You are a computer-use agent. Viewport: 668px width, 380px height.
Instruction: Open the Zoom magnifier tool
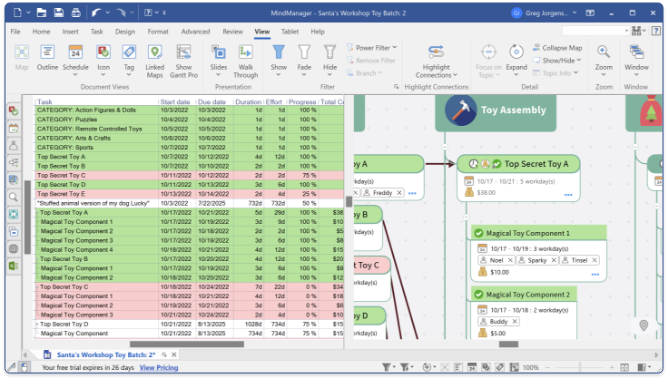(x=603, y=60)
